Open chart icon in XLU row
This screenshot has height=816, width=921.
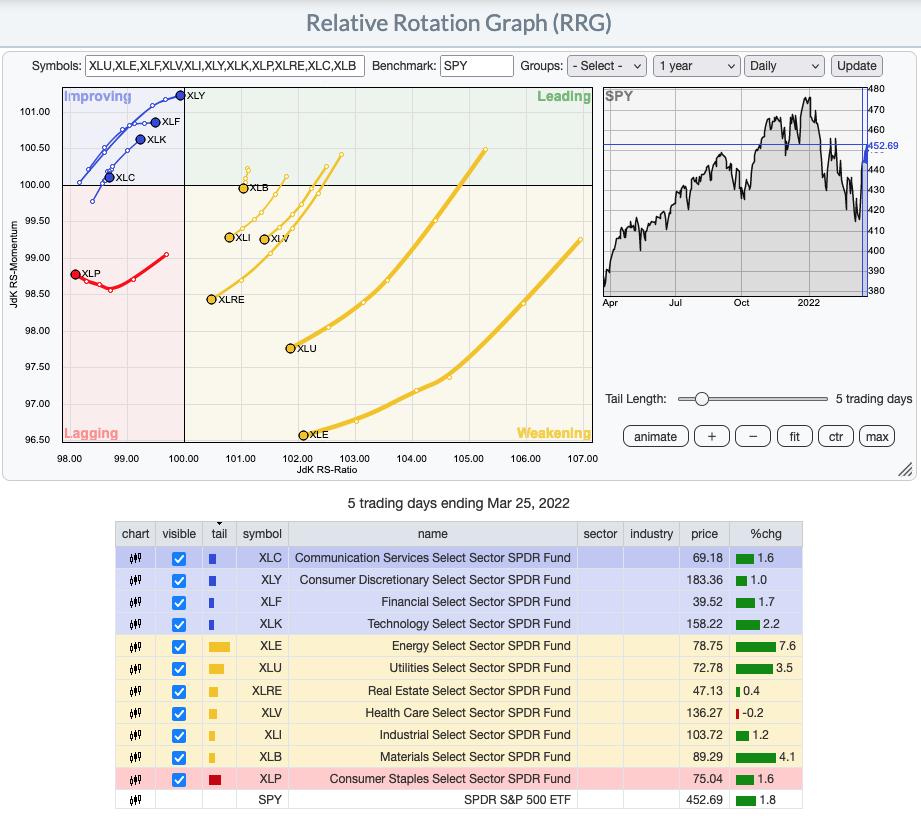136,669
